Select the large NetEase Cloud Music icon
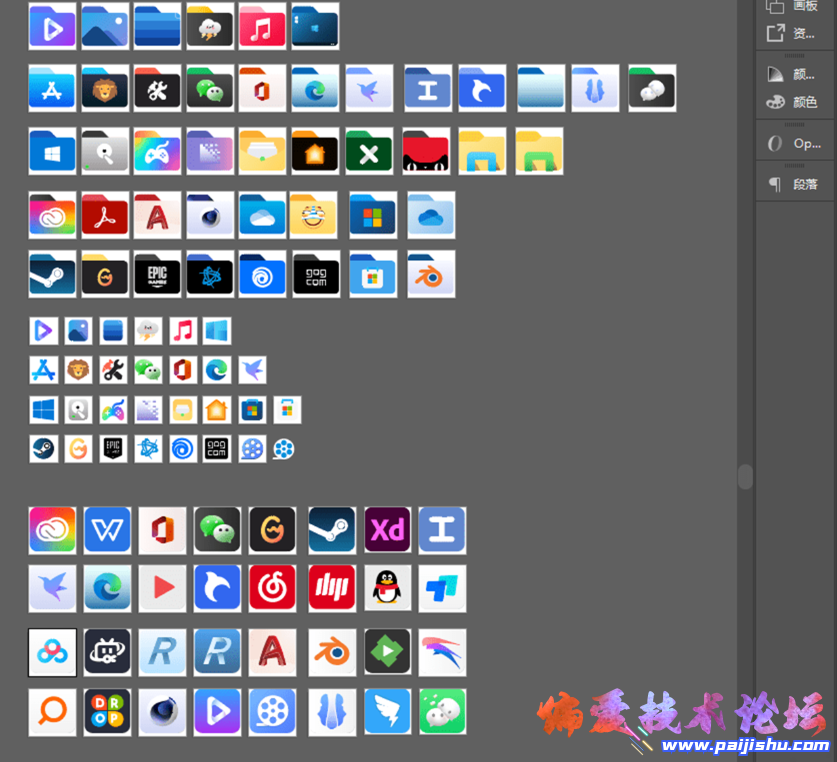This screenshot has height=762, width=837. (272, 588)
